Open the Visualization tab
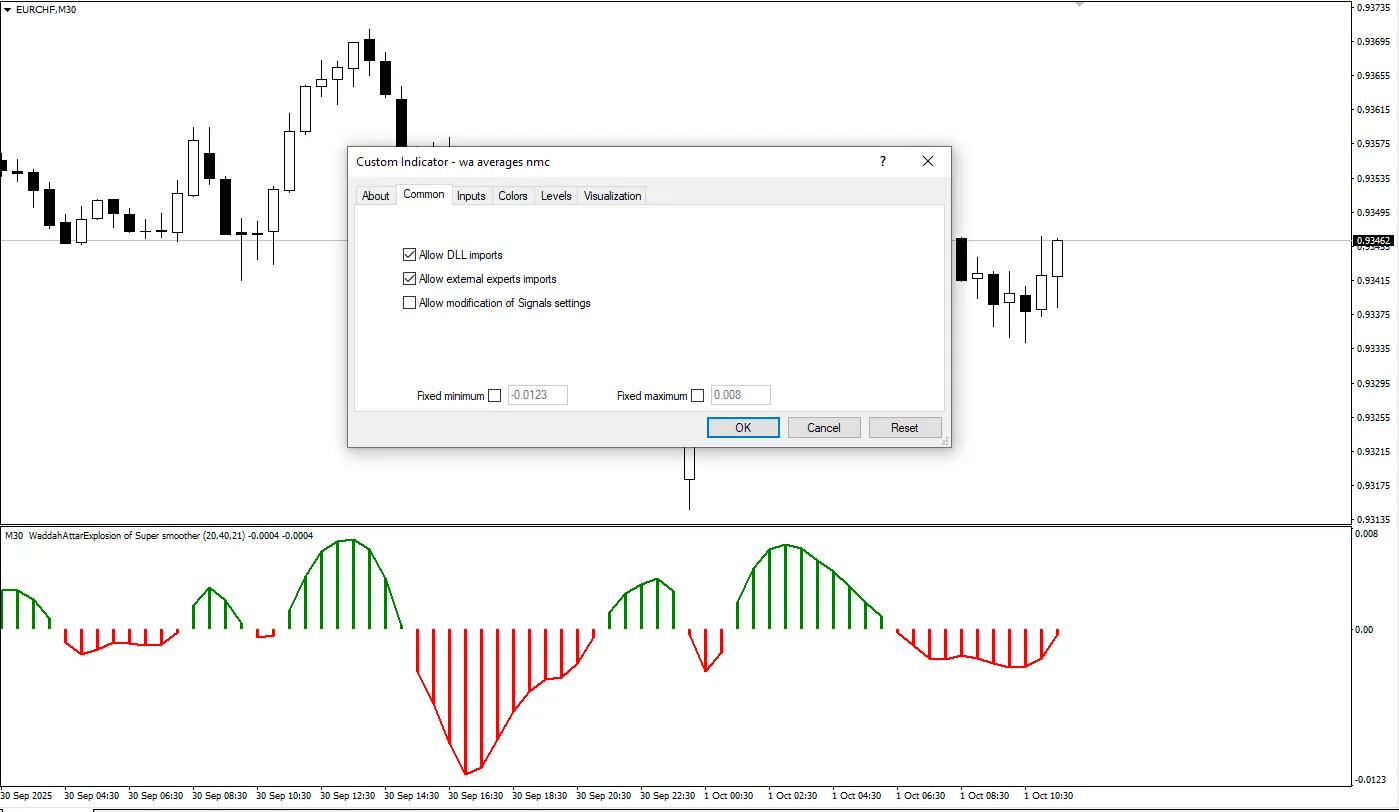Viewport: 1399px width, 812px height. coord(612,196)
